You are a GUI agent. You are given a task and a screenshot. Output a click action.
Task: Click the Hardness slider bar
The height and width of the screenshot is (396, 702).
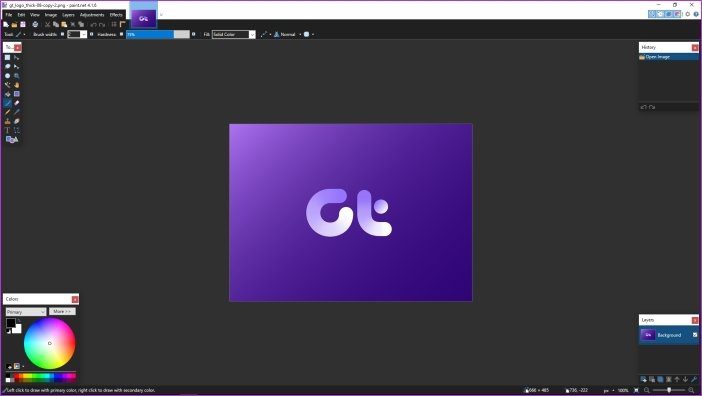tap(158, 34)
